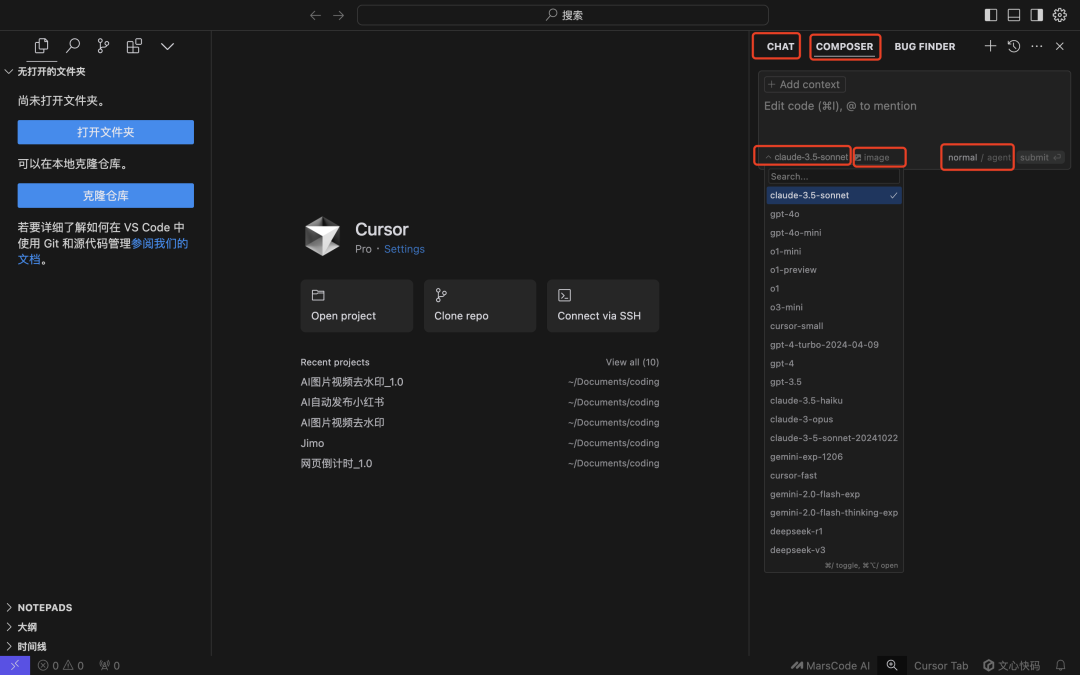Open MarsCode AI status item
The image size is (1080, 675).
click(x=830, y=665)
